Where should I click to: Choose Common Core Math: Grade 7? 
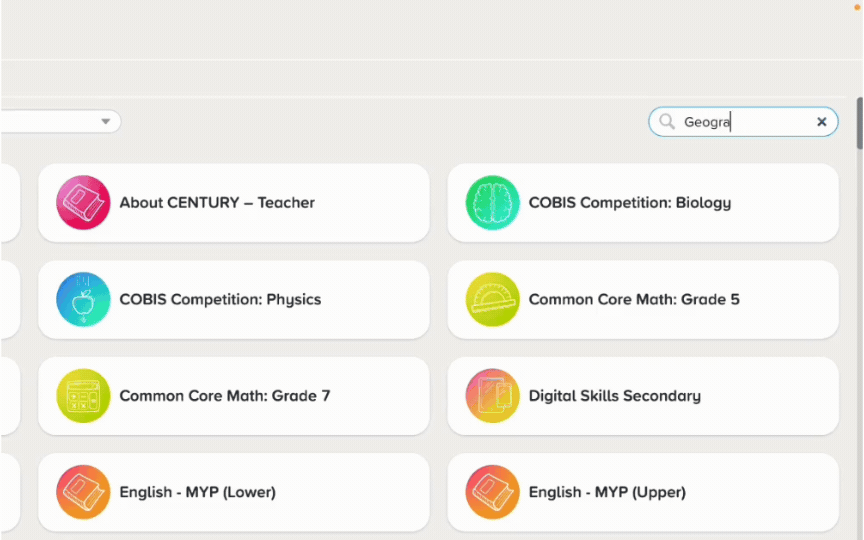(x=234, y=396)
